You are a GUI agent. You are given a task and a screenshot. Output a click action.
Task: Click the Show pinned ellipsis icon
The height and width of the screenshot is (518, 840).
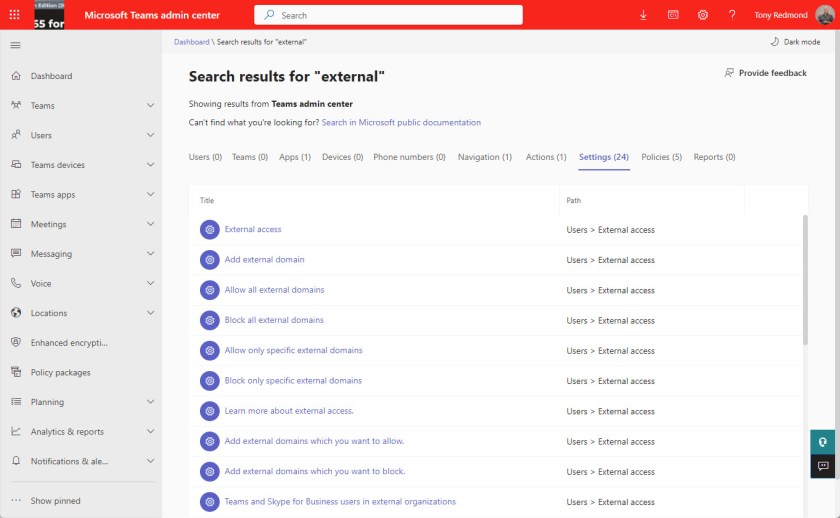16,500
